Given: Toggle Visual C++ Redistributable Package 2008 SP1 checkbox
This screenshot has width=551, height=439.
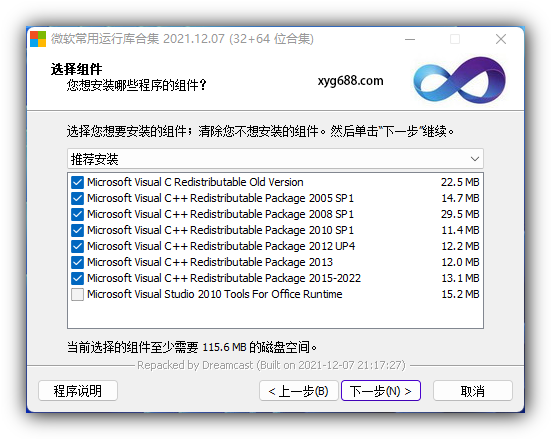Looking at the screenshot, I should pyautogui.click(x=77, y=214).
